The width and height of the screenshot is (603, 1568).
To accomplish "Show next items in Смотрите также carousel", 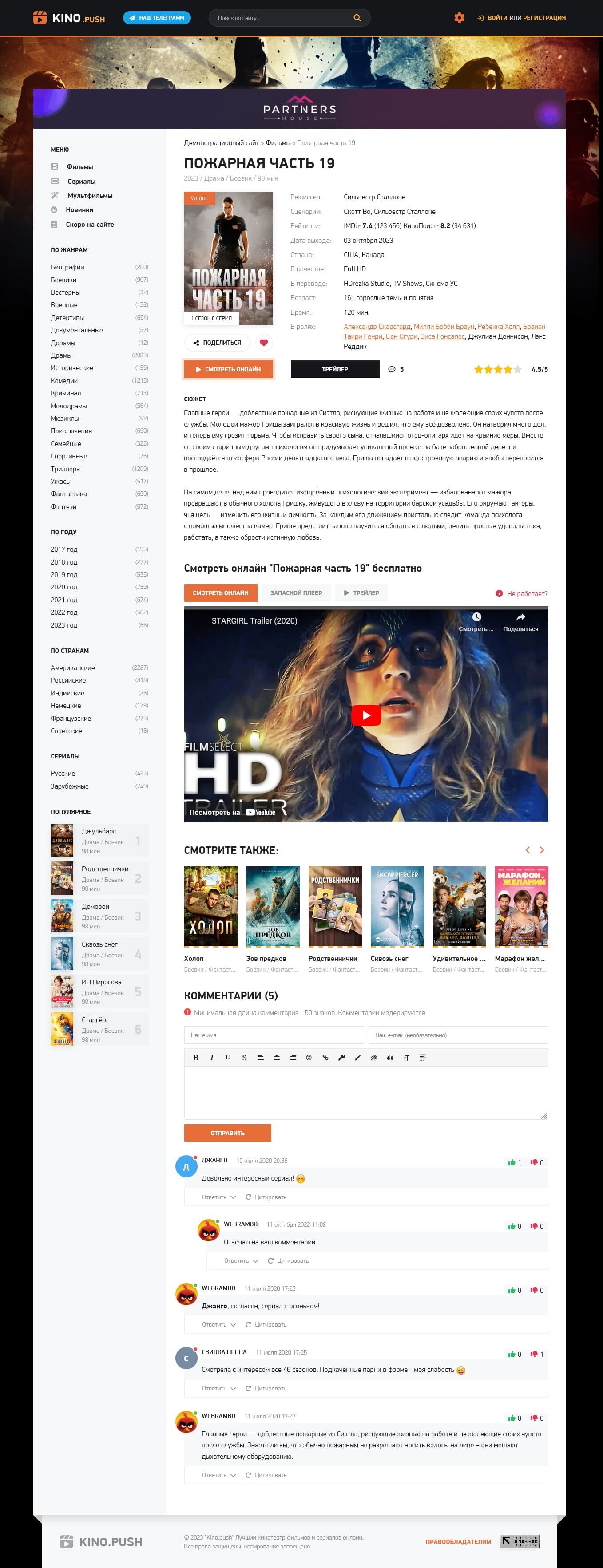I will pyautogui.click(x=541, y=850).
